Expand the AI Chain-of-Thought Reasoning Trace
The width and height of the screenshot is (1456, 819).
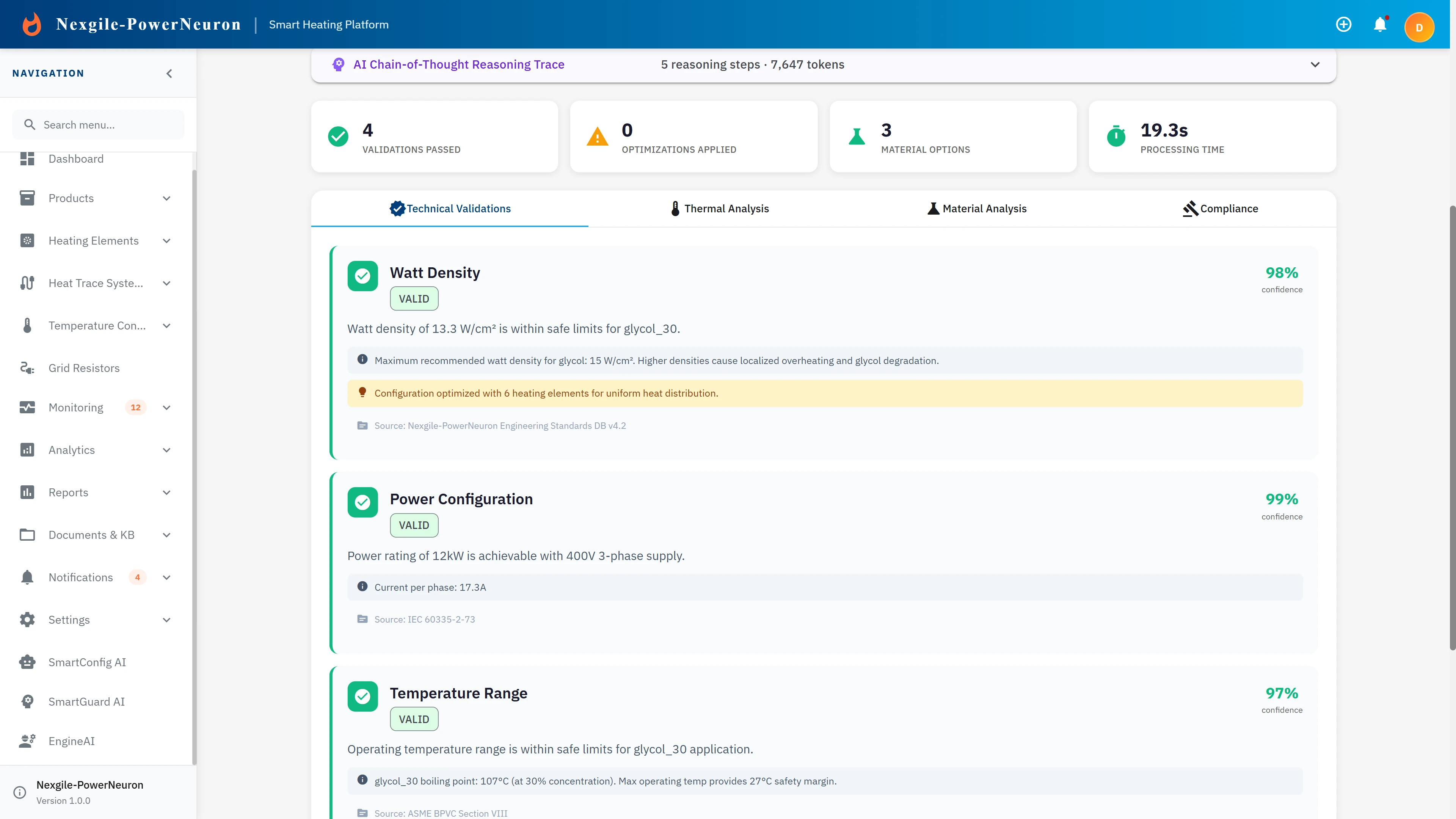[1315, 64]
